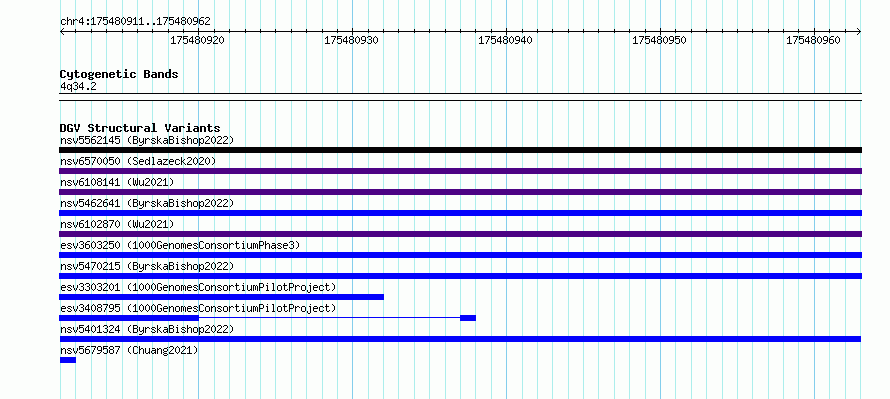The width and height of the screenshot is (890, 399).
Task: Click the blue bar for esv3603250
Action: tap(460, 255)
